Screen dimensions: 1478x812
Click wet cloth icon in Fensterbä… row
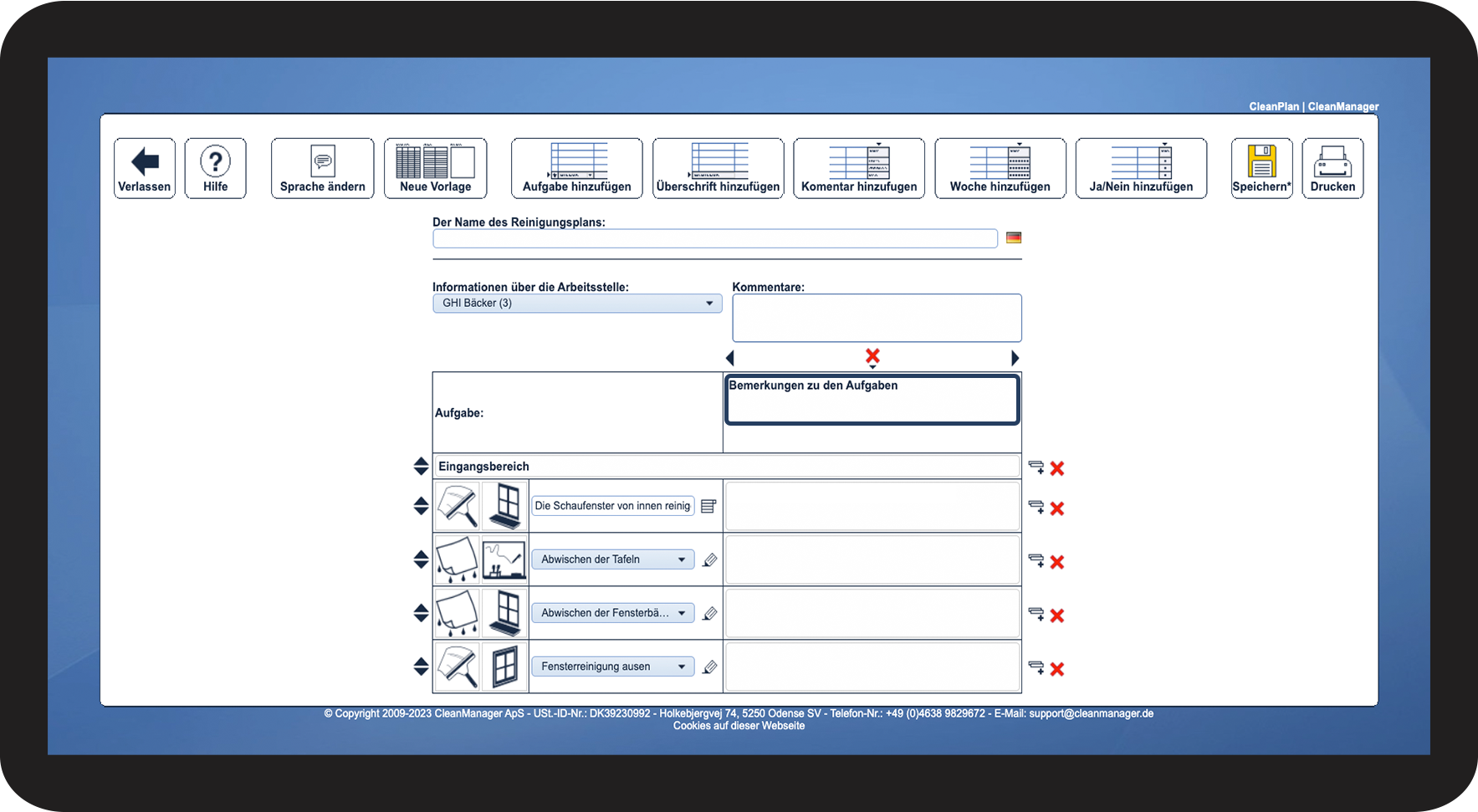(x=458, y=613)
